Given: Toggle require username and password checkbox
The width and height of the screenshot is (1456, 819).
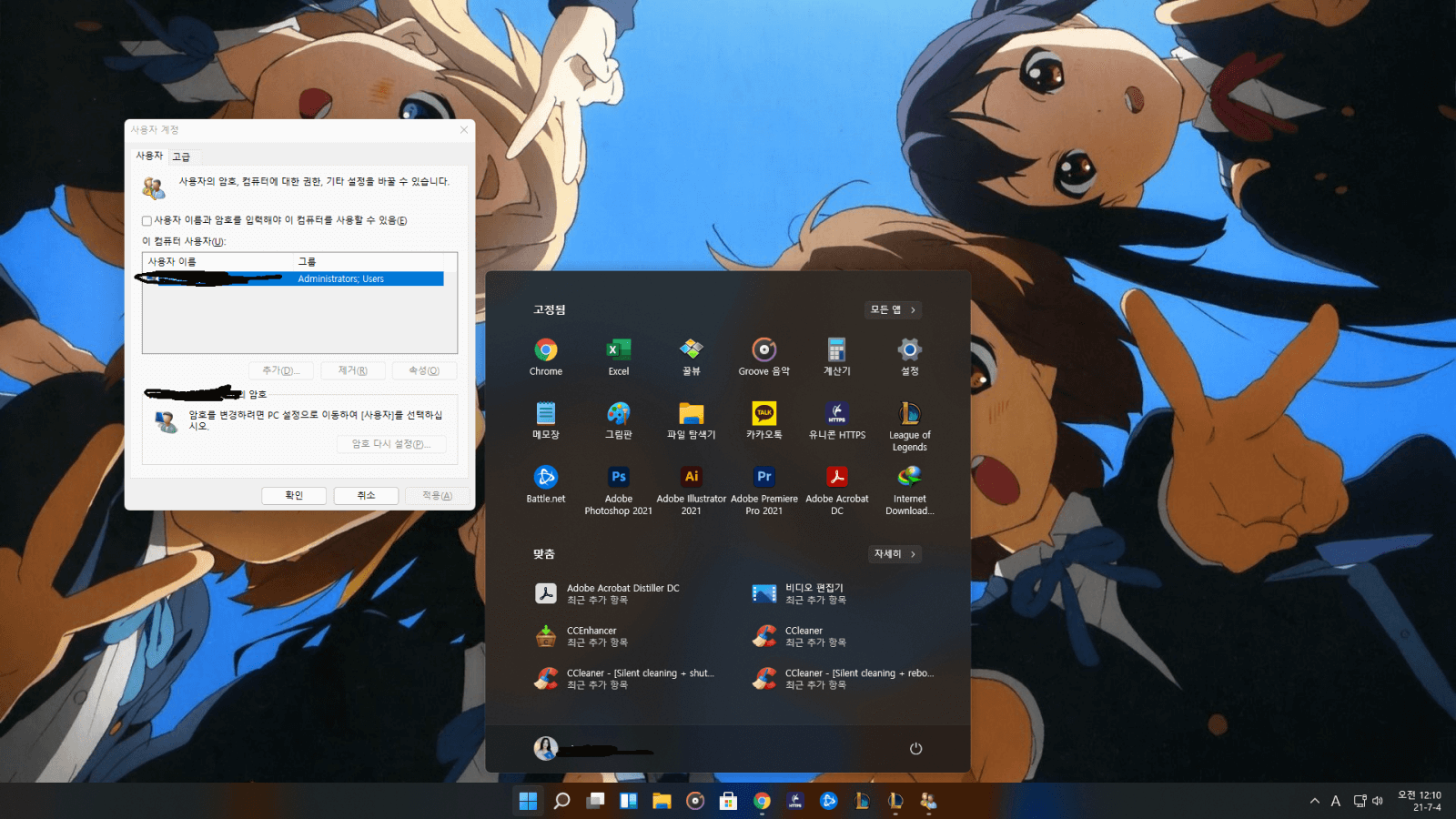Looking at the screenshot, I should [147, 220].
